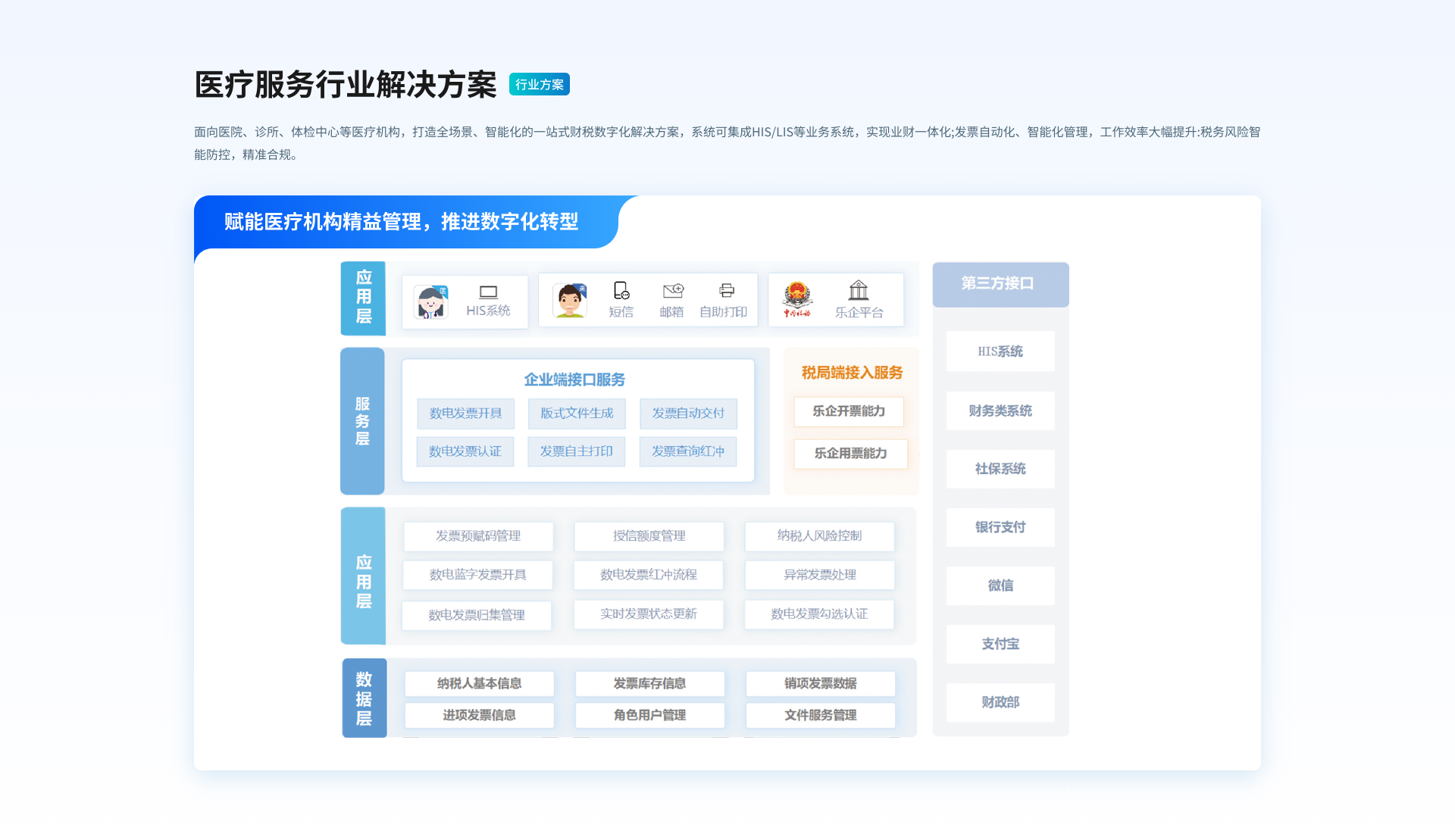Select the monitor icon in the HIS系统 card
Viewport: 1455px width, 840px height.
click(488, 291)
